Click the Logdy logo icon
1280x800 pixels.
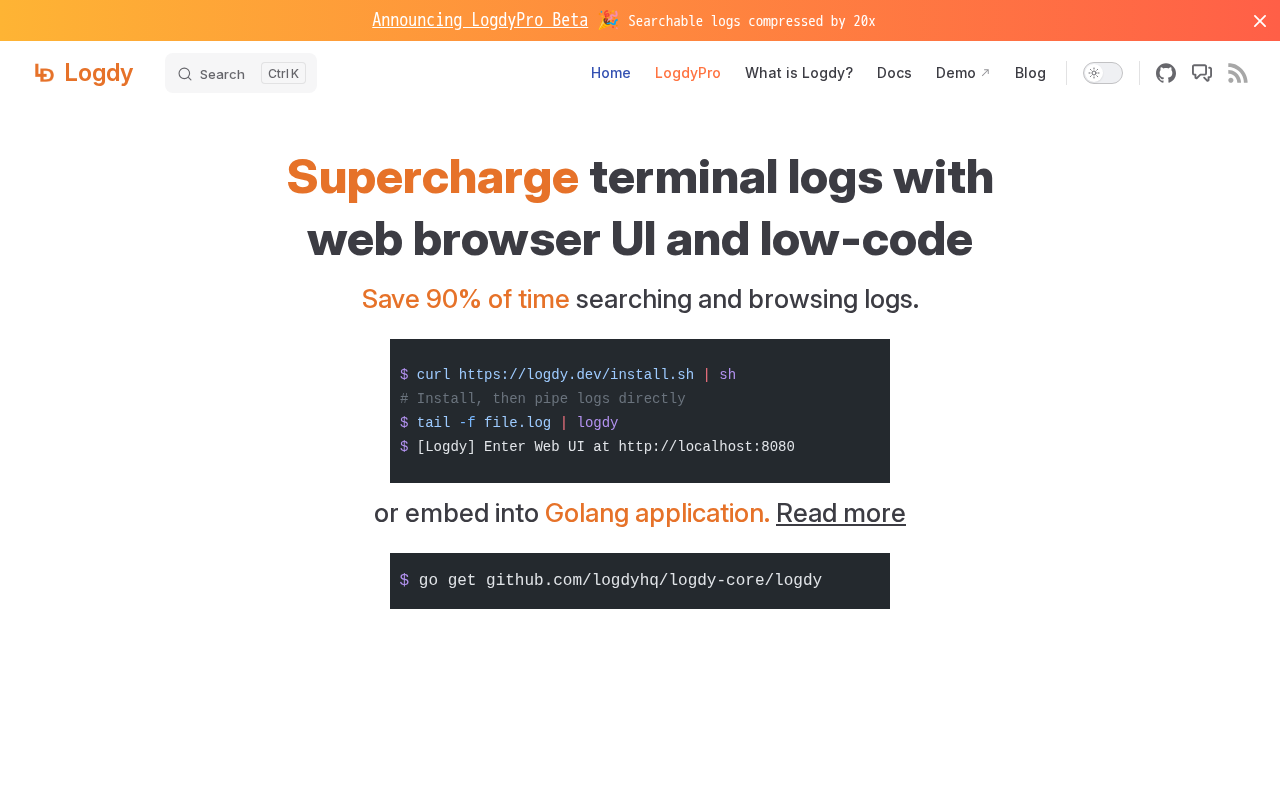pyautogui.click(x=44, y=73)
